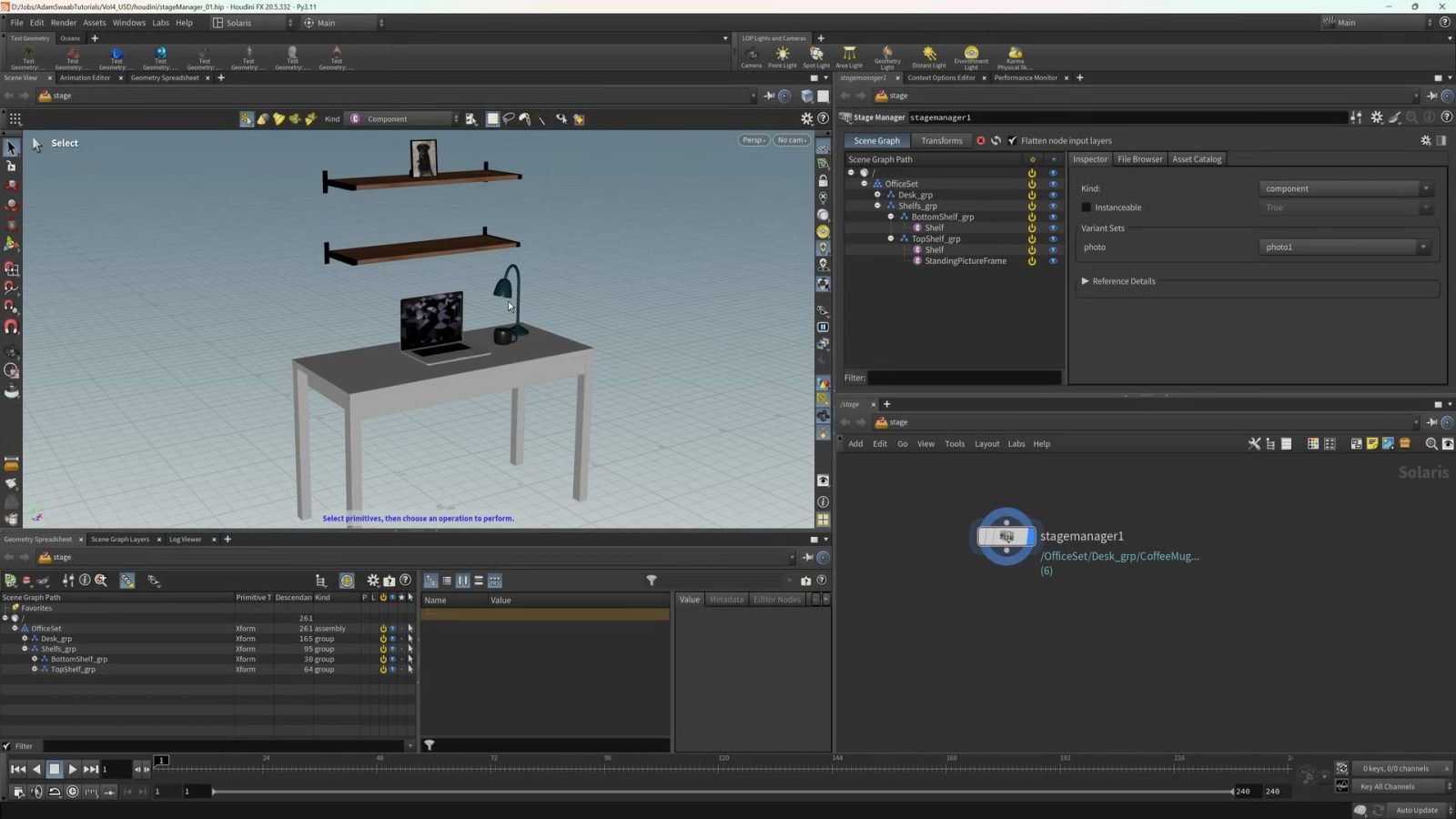Add a Spot Light from shelf
1456x819 pixels.
pos(816,56)
